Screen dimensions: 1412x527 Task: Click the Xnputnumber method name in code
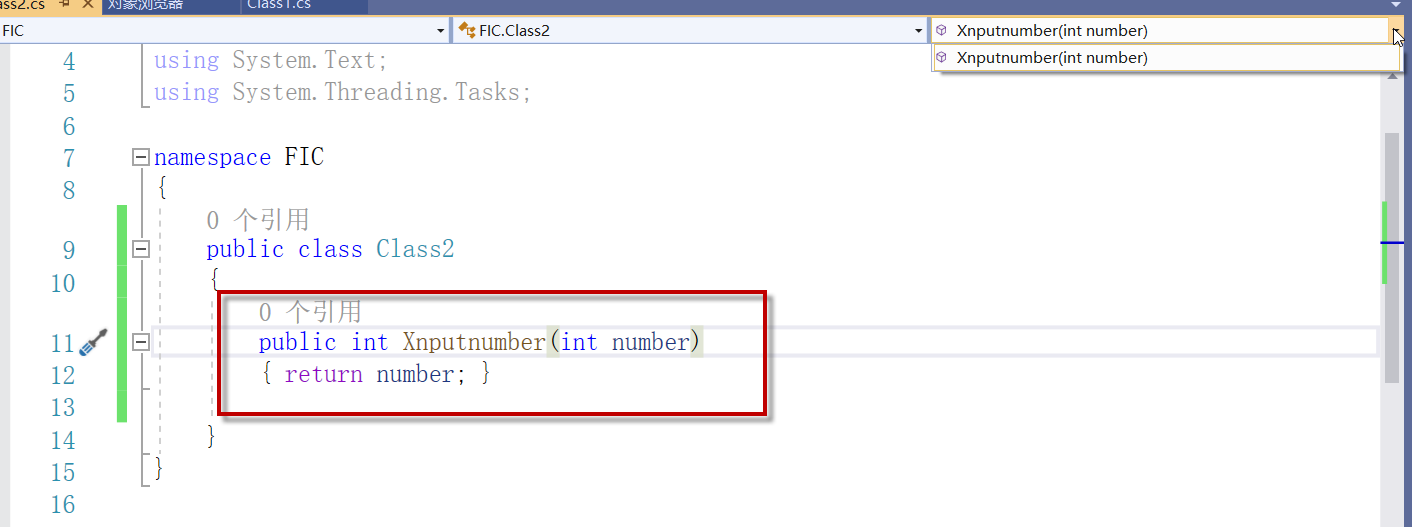tap(474, 342)
